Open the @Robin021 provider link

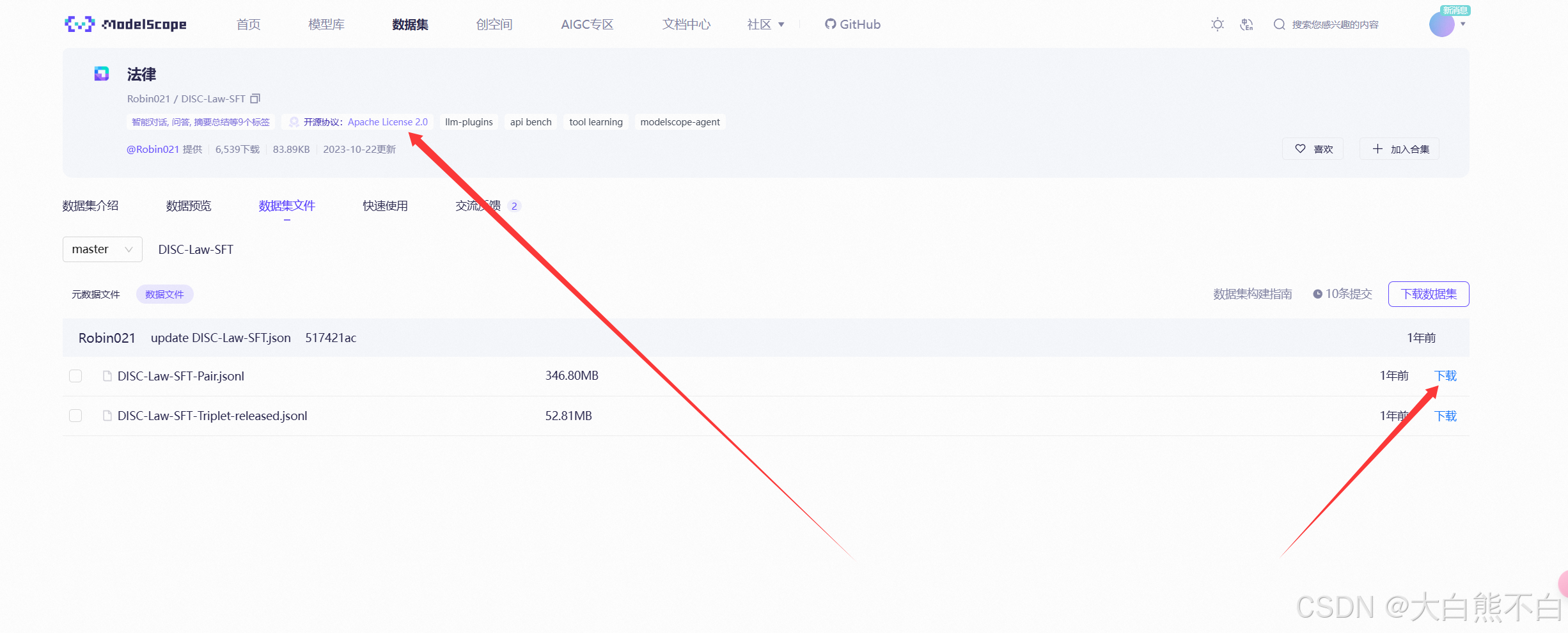[153, 149]
